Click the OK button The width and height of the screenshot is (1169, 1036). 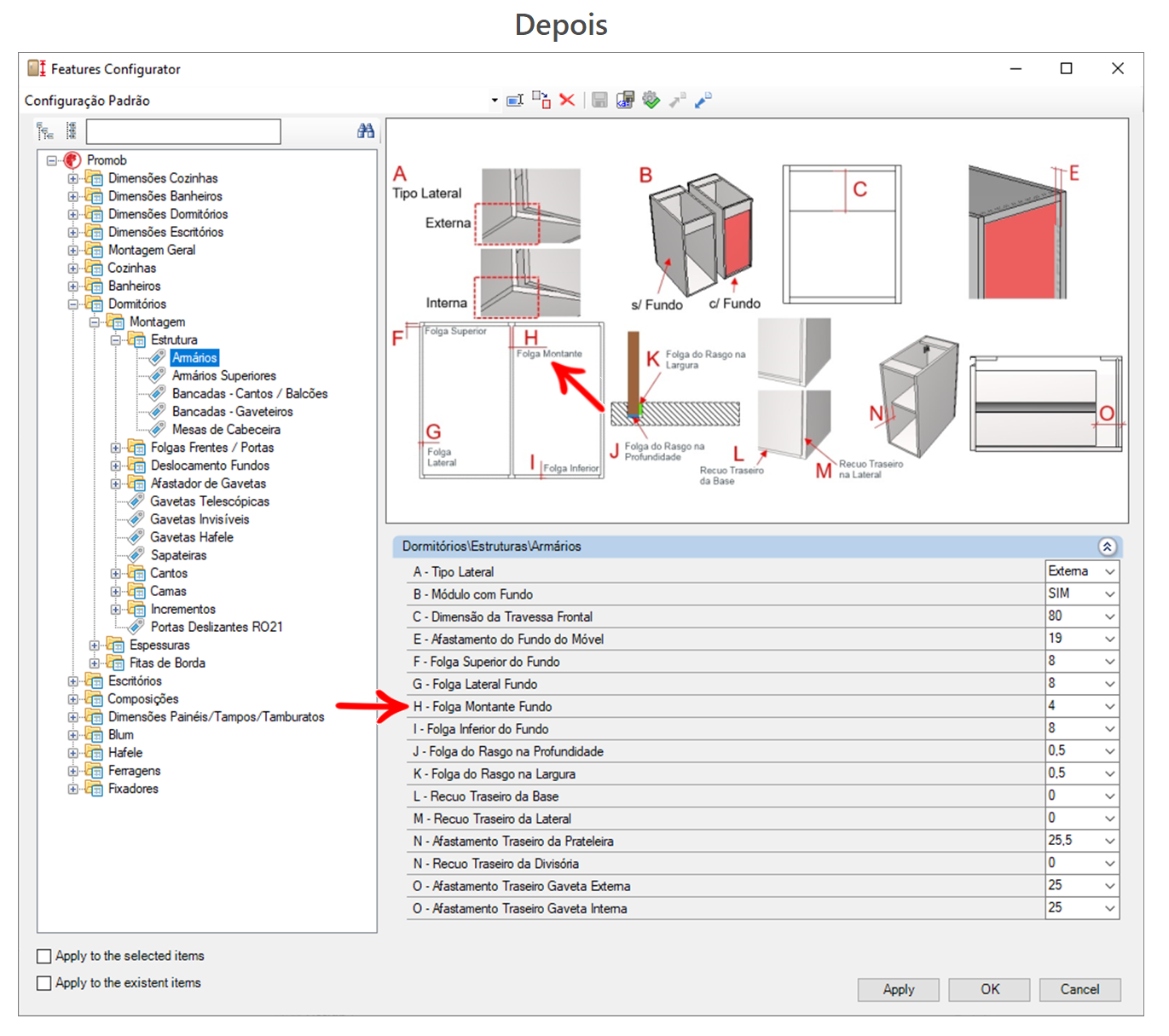[989, 989]
